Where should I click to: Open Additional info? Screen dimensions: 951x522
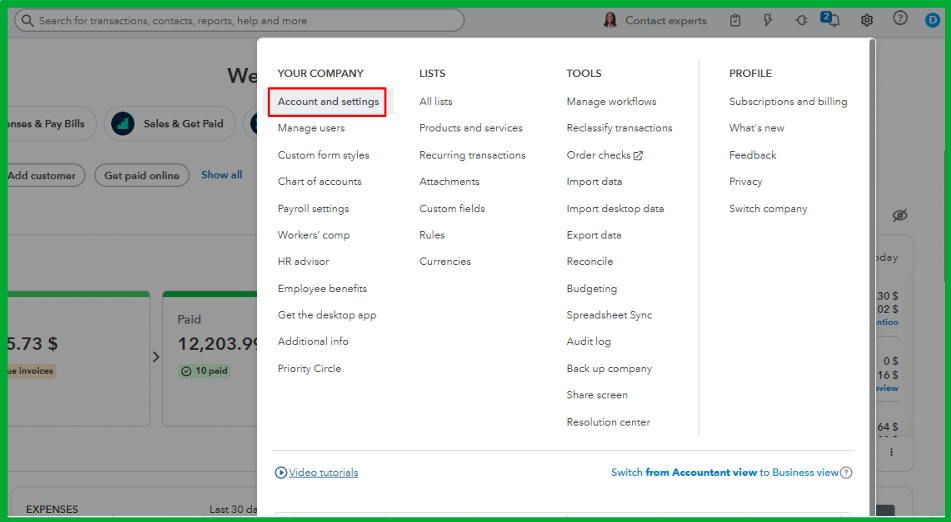[313, 341]
